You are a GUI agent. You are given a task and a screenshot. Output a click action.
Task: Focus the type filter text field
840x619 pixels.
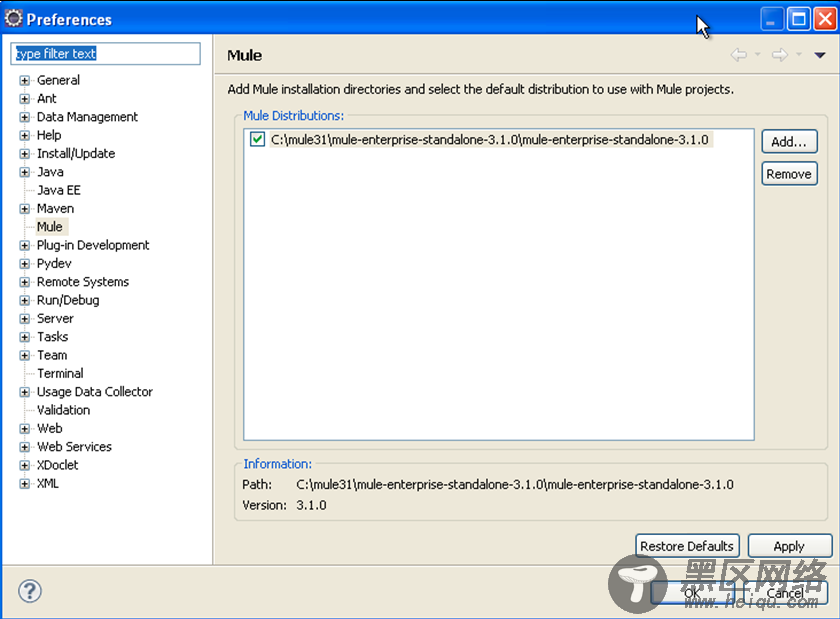106,54
